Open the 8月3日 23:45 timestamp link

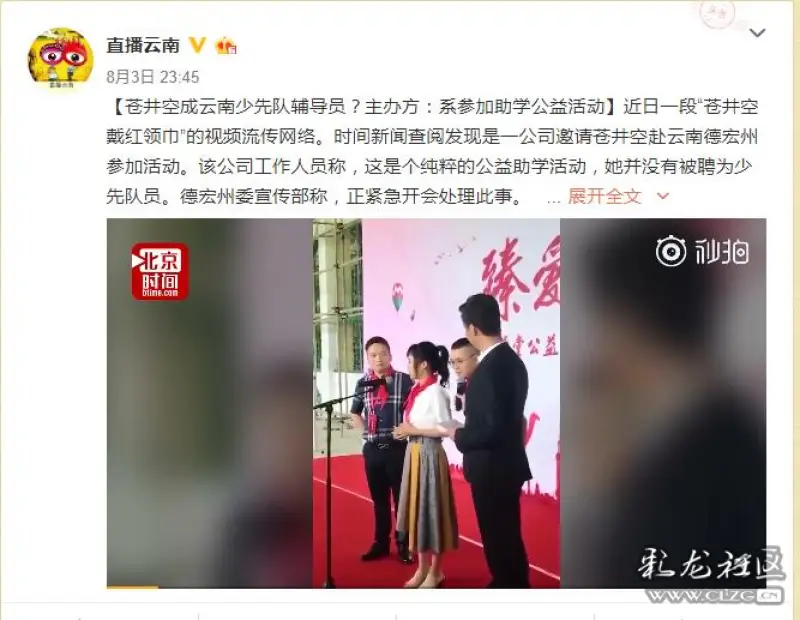[153, 77]
